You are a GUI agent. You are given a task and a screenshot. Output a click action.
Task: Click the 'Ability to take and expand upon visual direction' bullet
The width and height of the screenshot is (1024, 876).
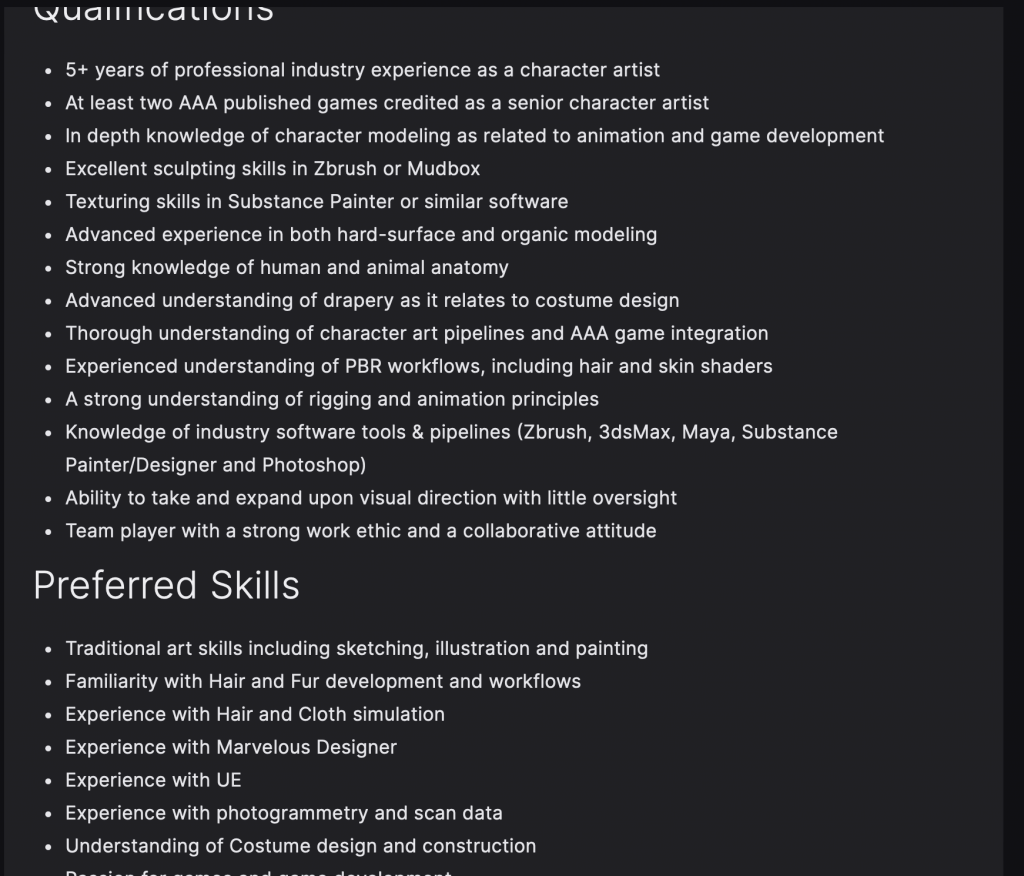(371, 498)
